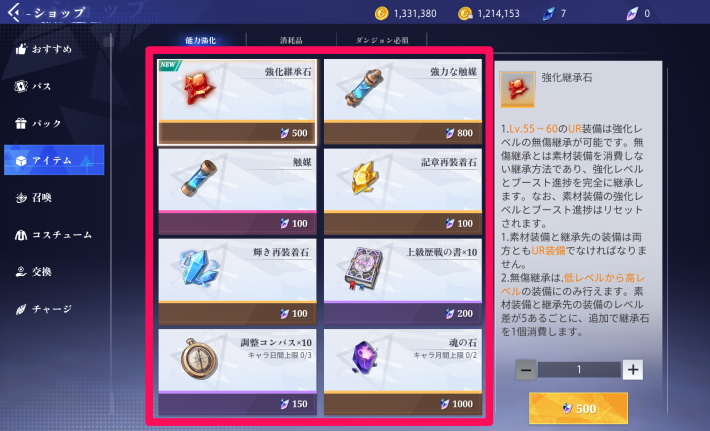
Task: Pick the purple 魂の石 item
Action: coord(403,372)
